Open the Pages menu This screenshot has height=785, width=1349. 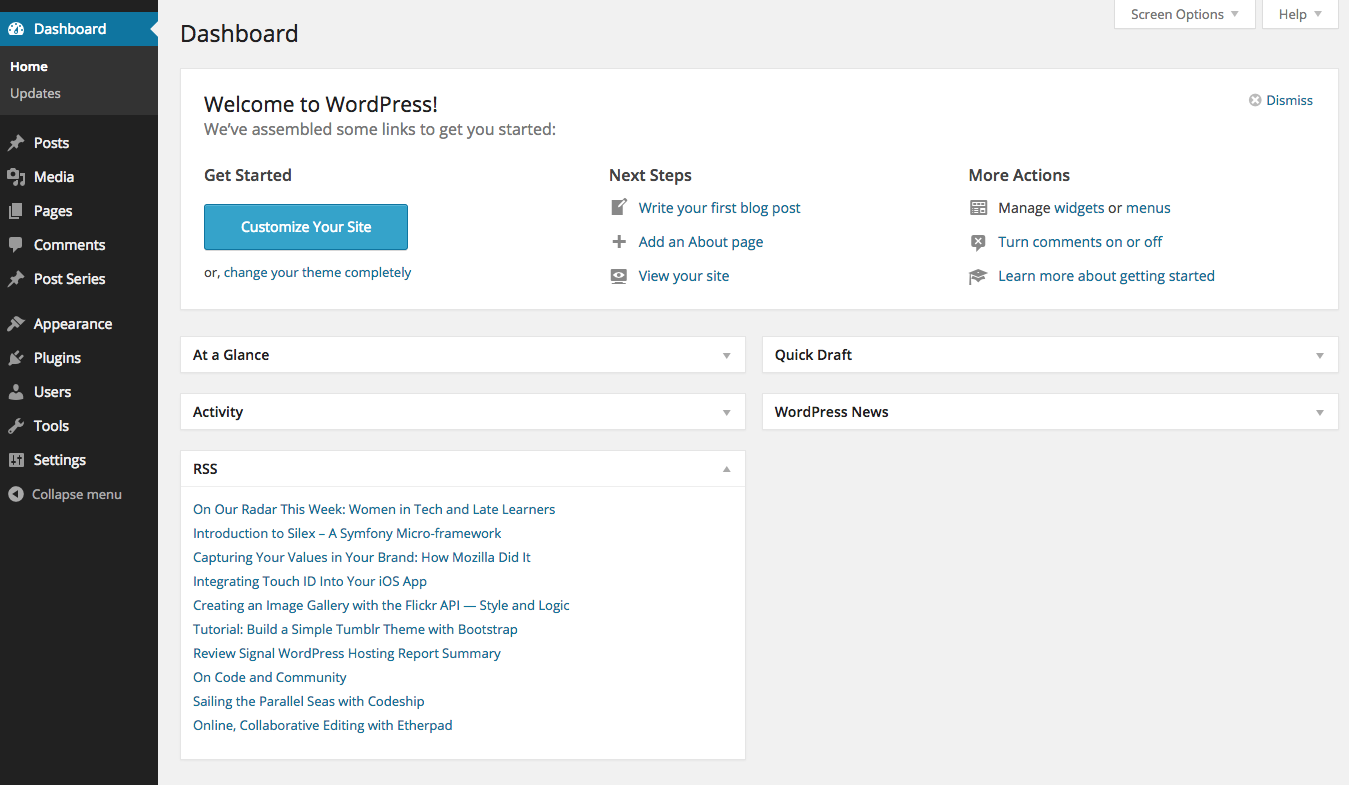tap(79, 211)
